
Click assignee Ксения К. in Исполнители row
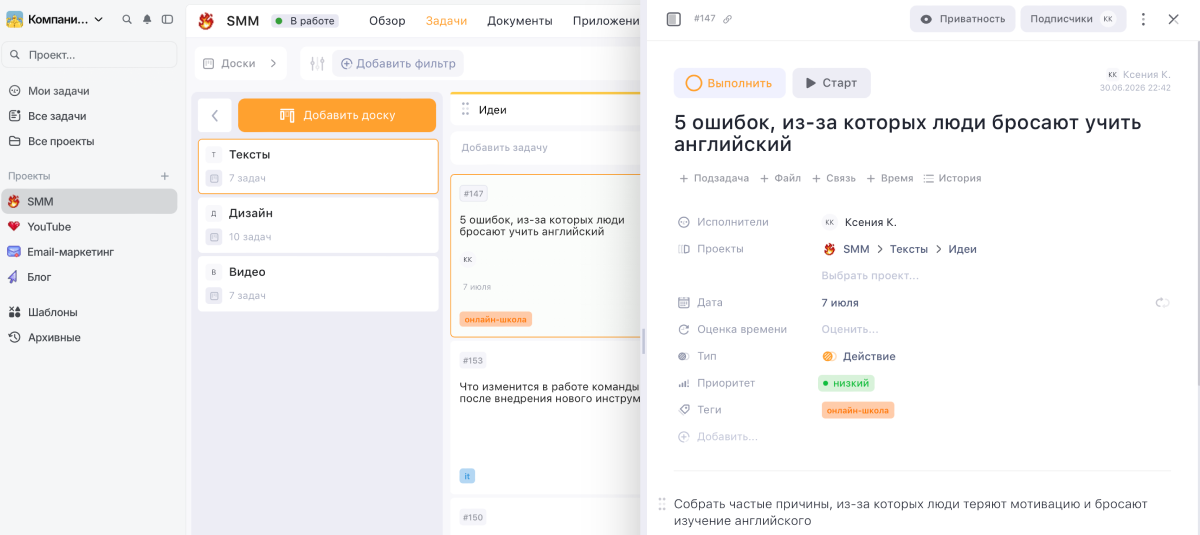coord(860,222)
